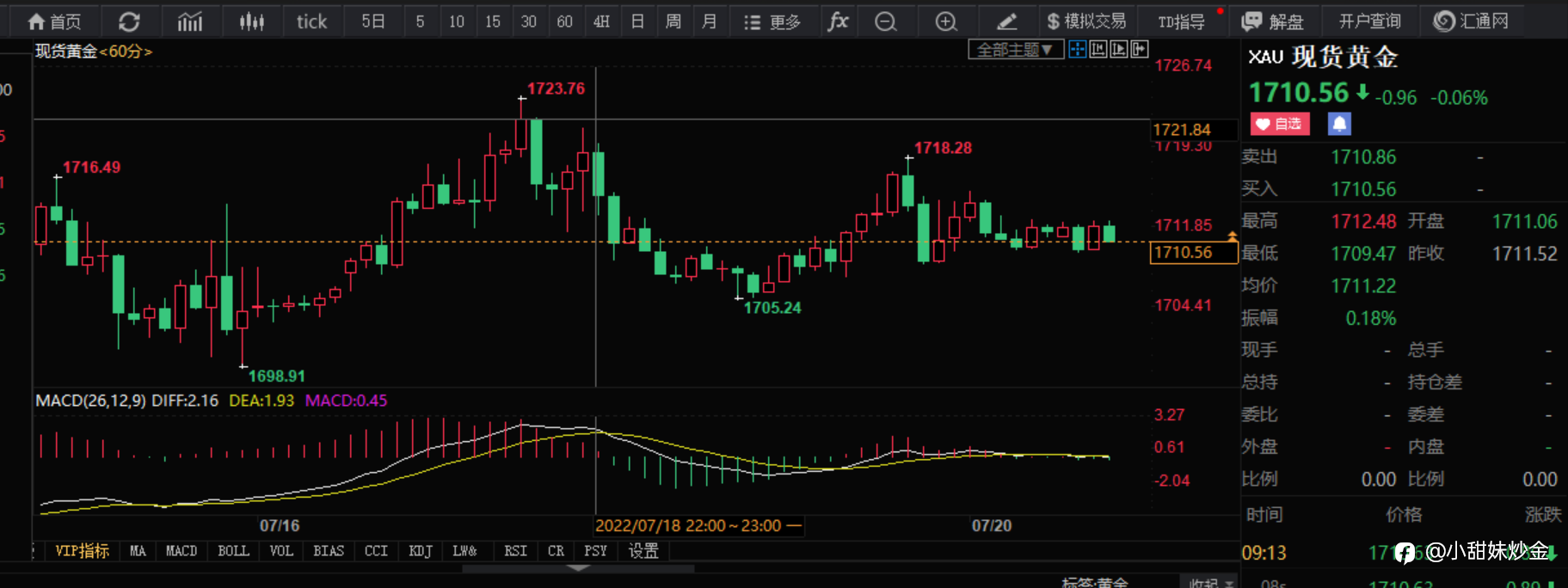
Task: Toggle the price alert bell icon
Action: coord(1339,124)
